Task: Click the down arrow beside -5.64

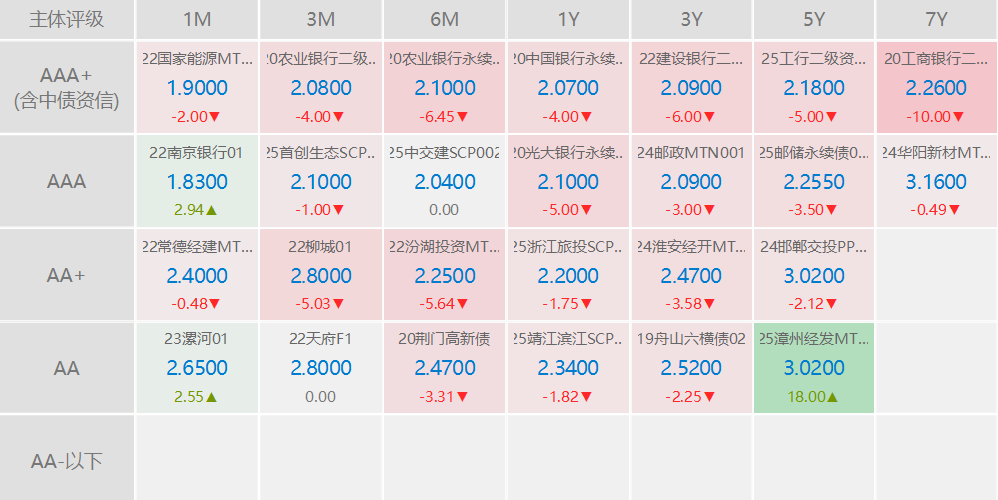Action: point(461,304)
